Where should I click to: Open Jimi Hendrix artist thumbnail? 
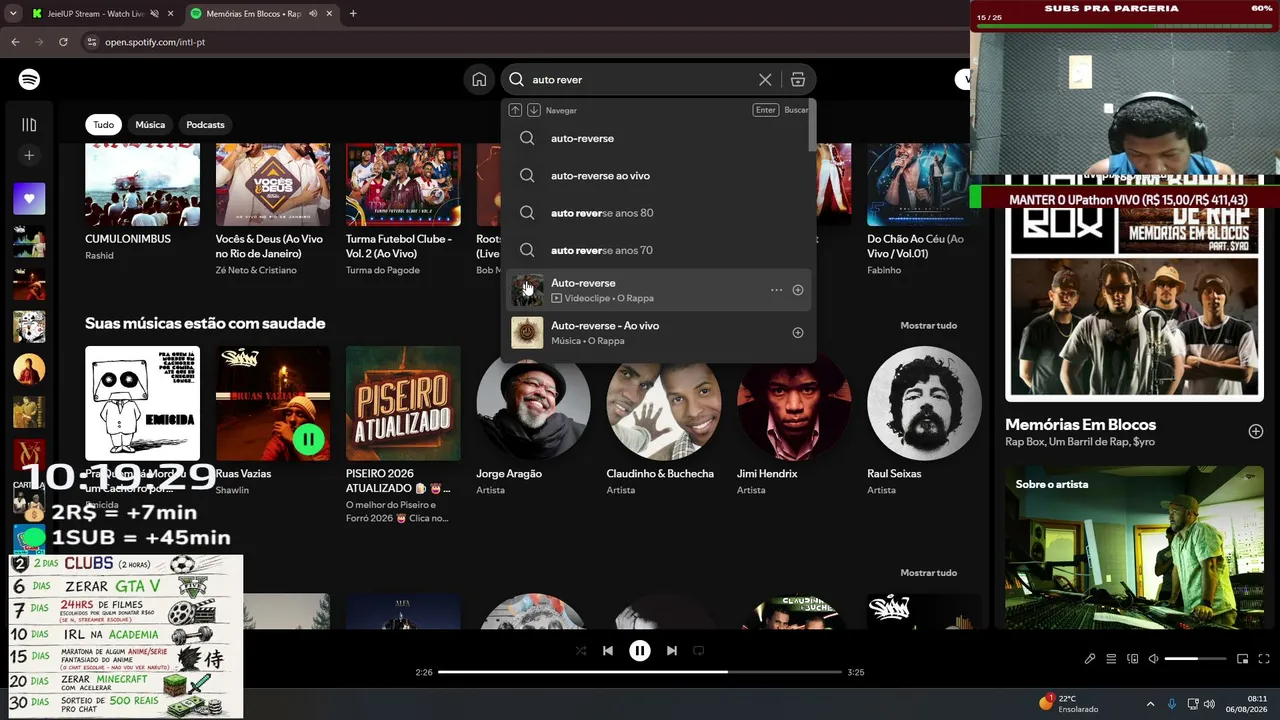pos(794,403)
